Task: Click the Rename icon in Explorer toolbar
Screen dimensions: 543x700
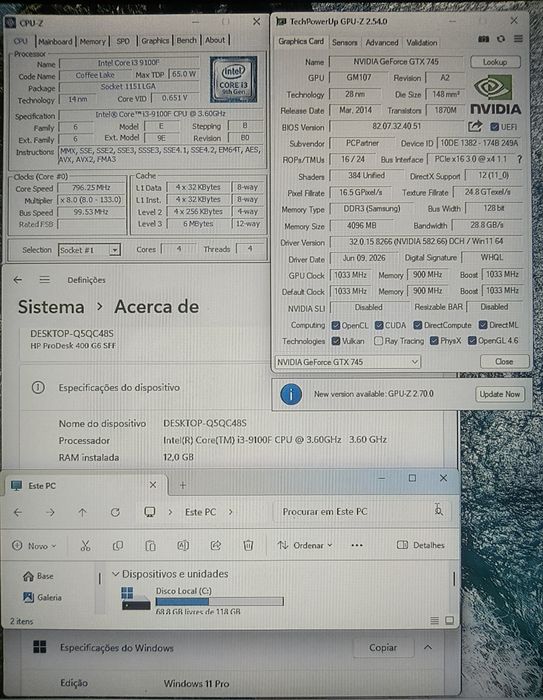Action: click(183, 545)
